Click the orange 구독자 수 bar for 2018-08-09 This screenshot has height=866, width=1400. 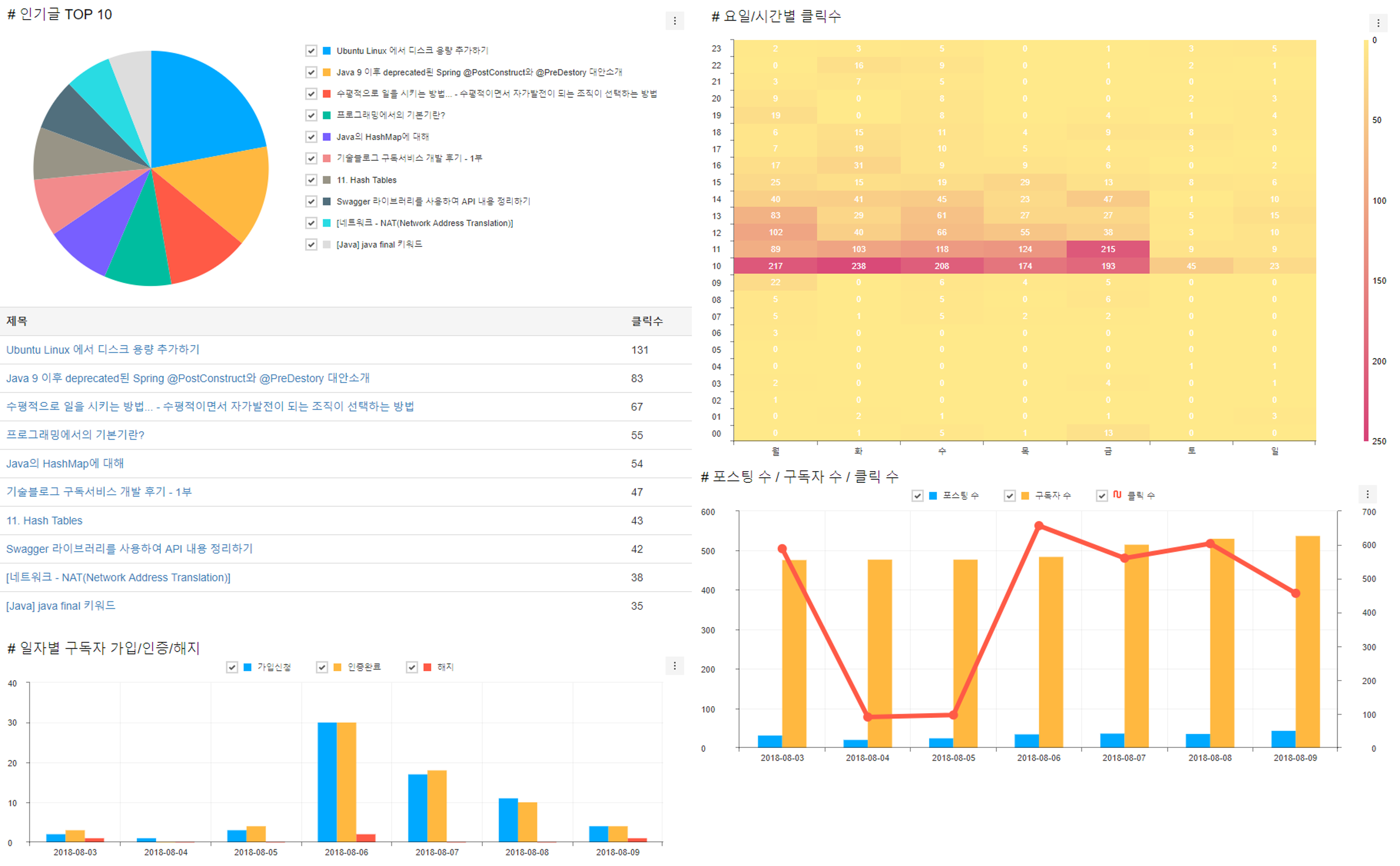[1307, 641]
